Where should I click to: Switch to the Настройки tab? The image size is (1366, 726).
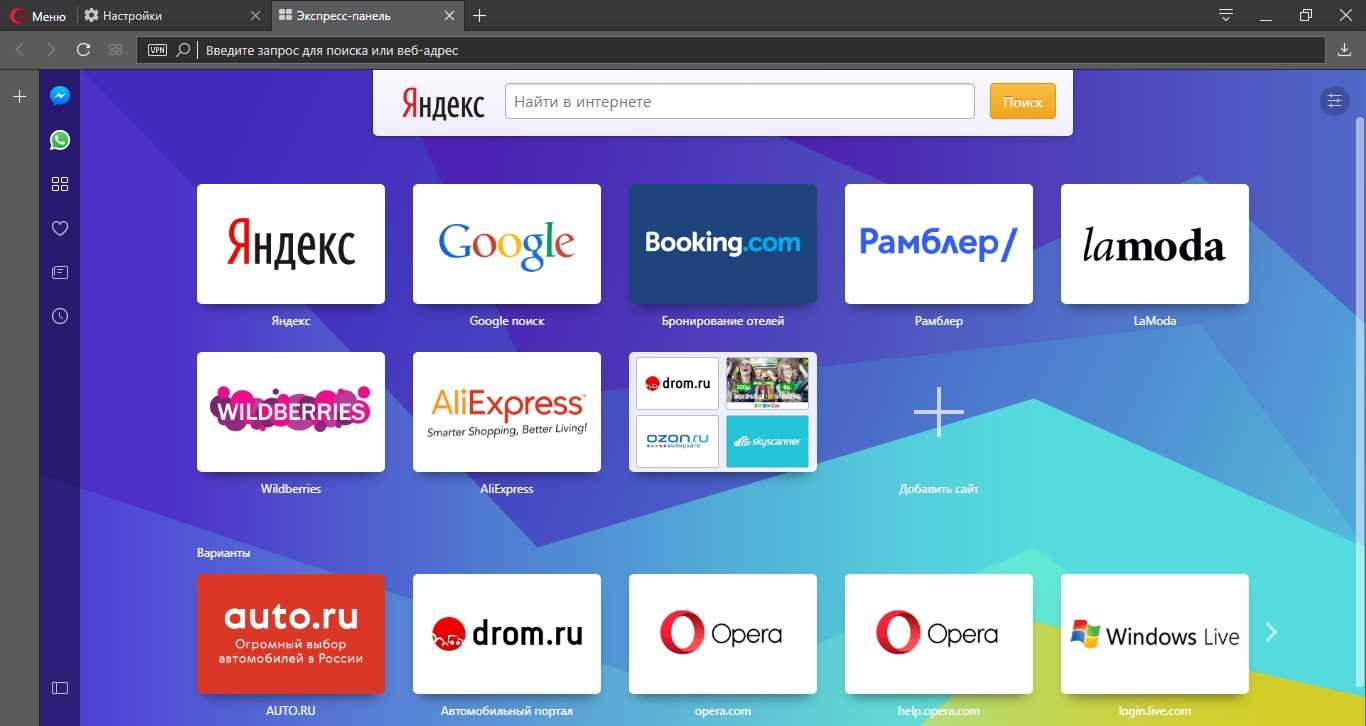[172, 16]
